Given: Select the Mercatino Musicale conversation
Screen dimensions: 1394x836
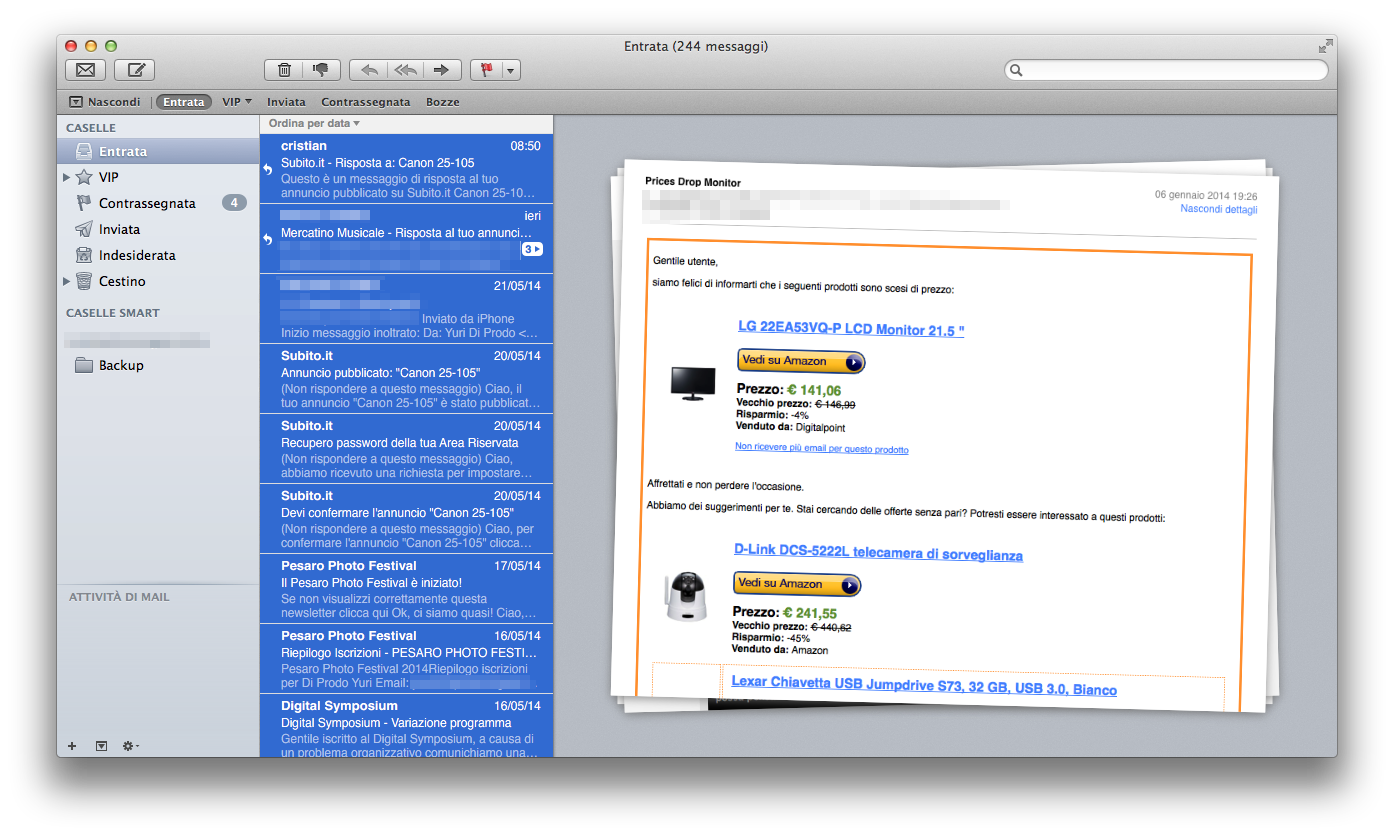Looking at the screenshot, I should tap(406, 239).
